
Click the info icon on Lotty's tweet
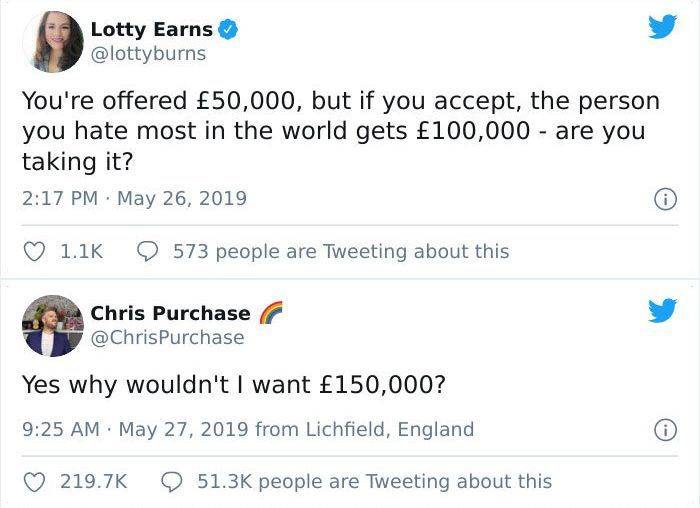(661, 199)
